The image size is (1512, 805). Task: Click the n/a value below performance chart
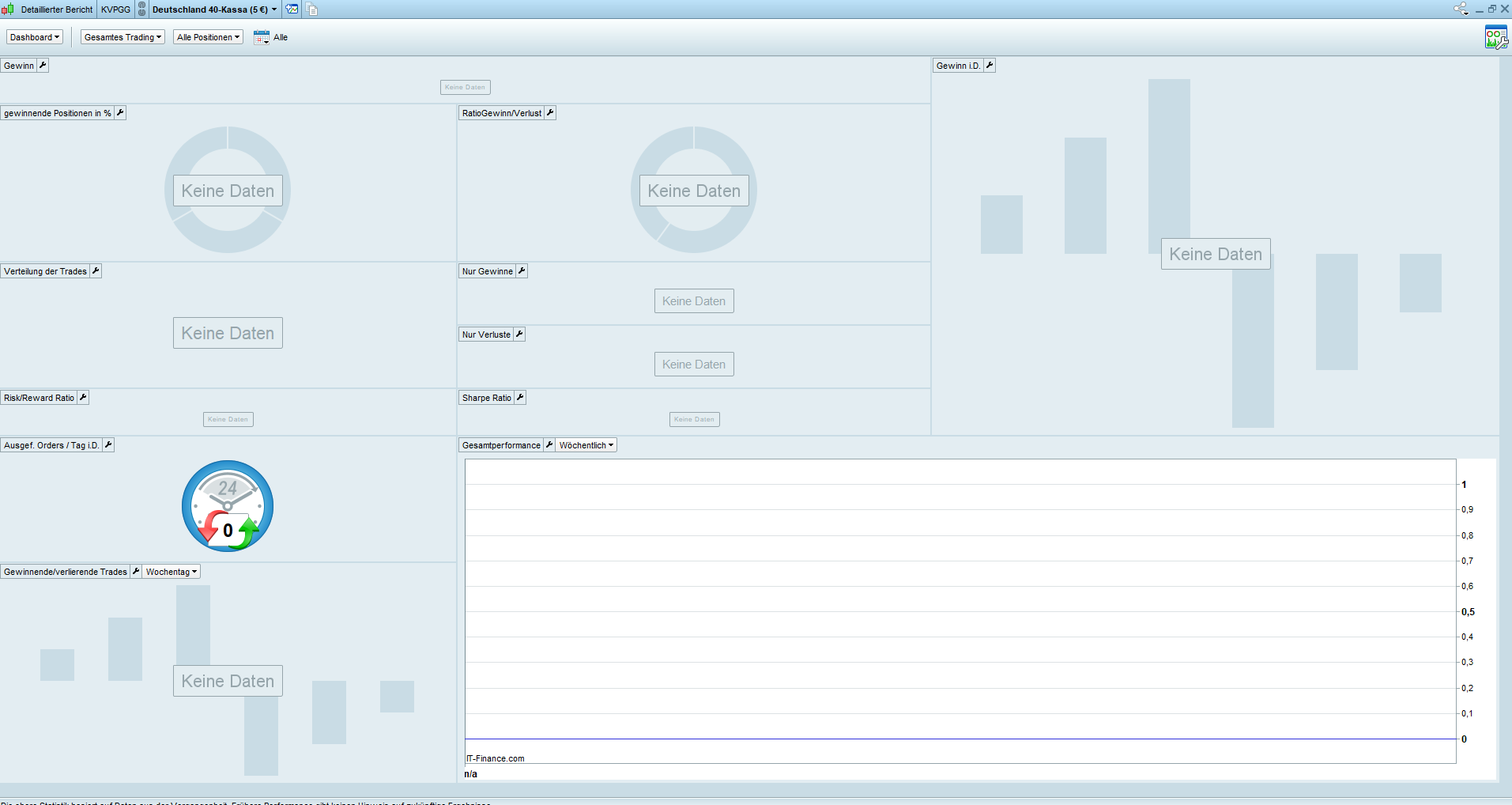point(471,774)
